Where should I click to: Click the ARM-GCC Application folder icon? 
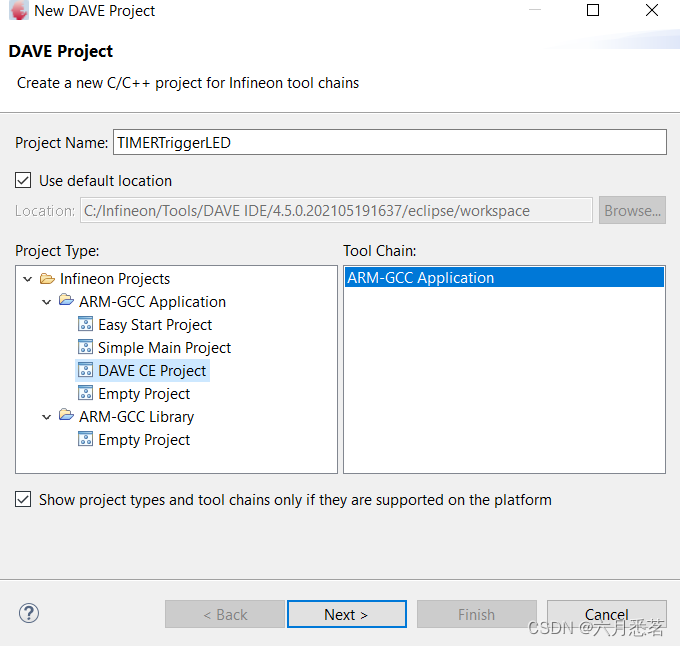pyautogui.click(x=66, y=300)
